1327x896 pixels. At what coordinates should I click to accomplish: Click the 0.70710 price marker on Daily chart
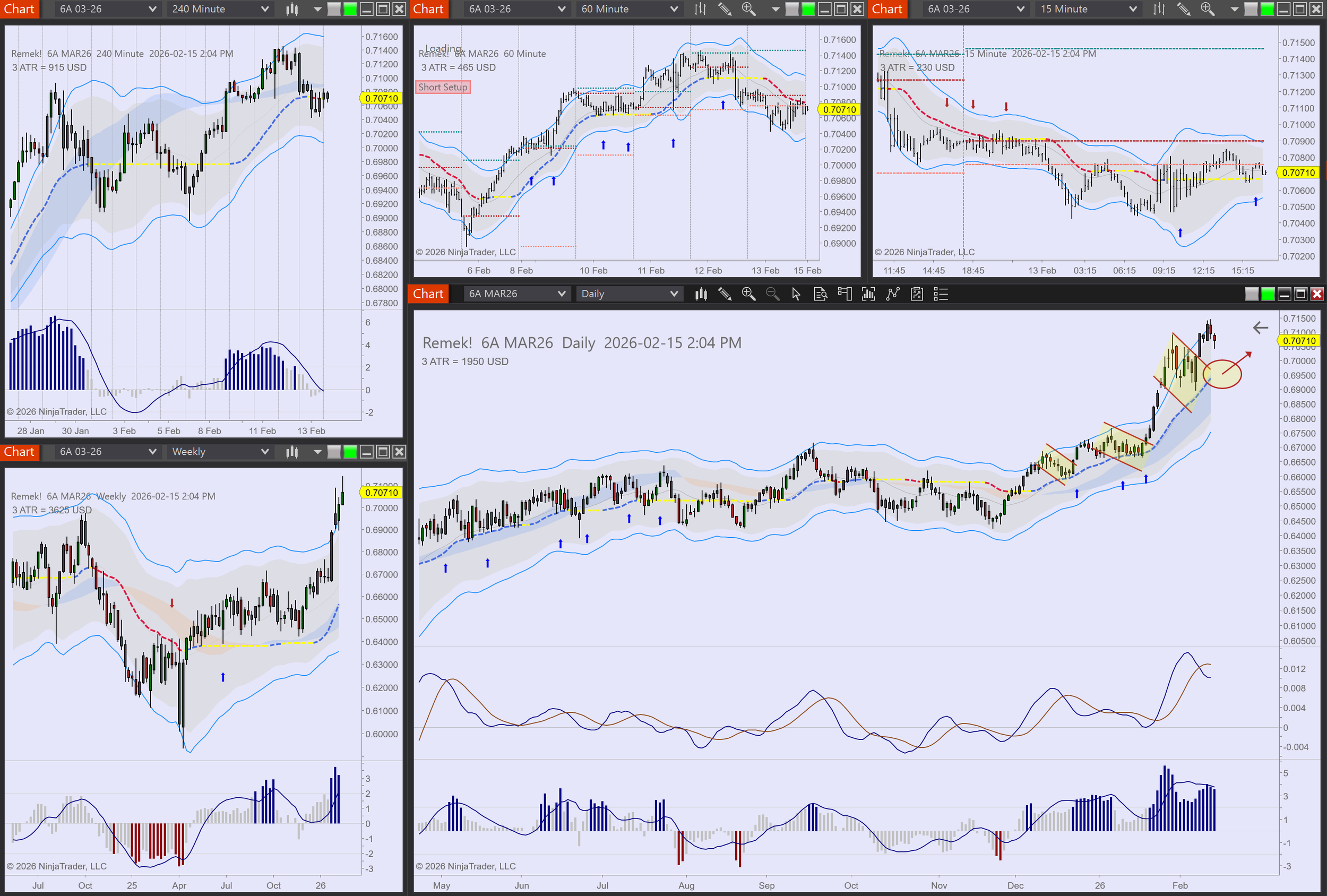(1298, 341)
